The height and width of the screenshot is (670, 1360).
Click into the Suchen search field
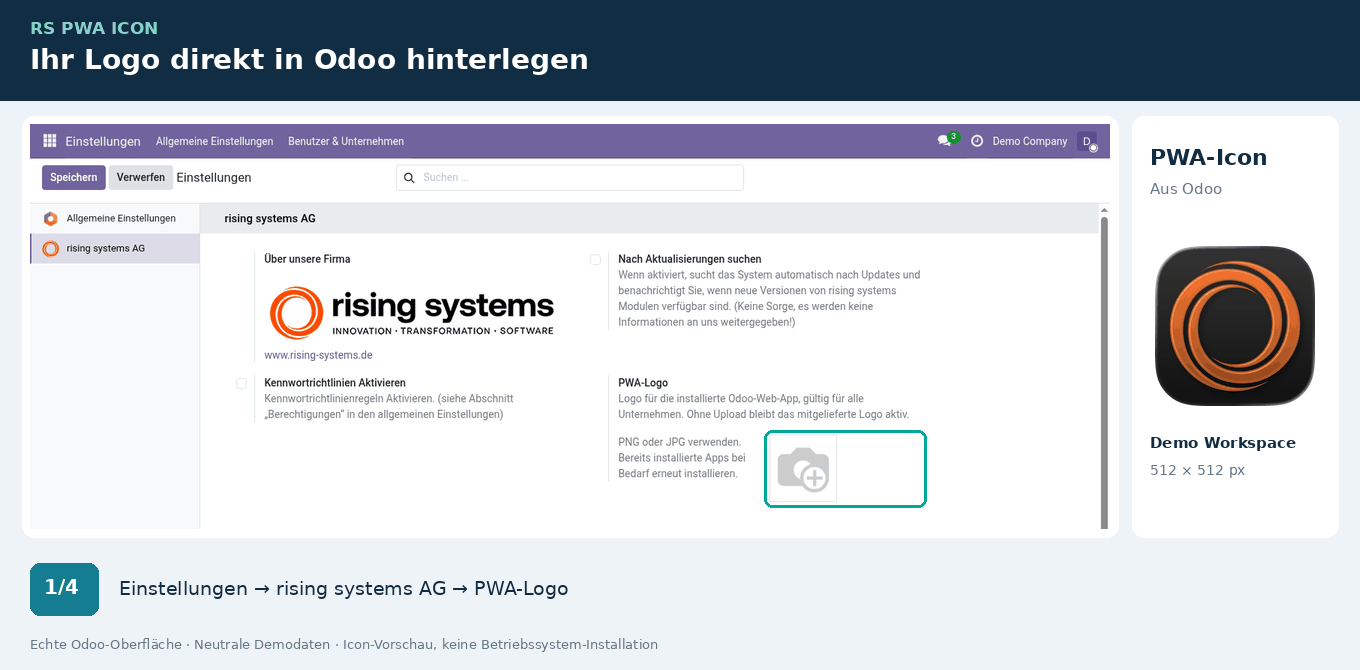point(570,178)
